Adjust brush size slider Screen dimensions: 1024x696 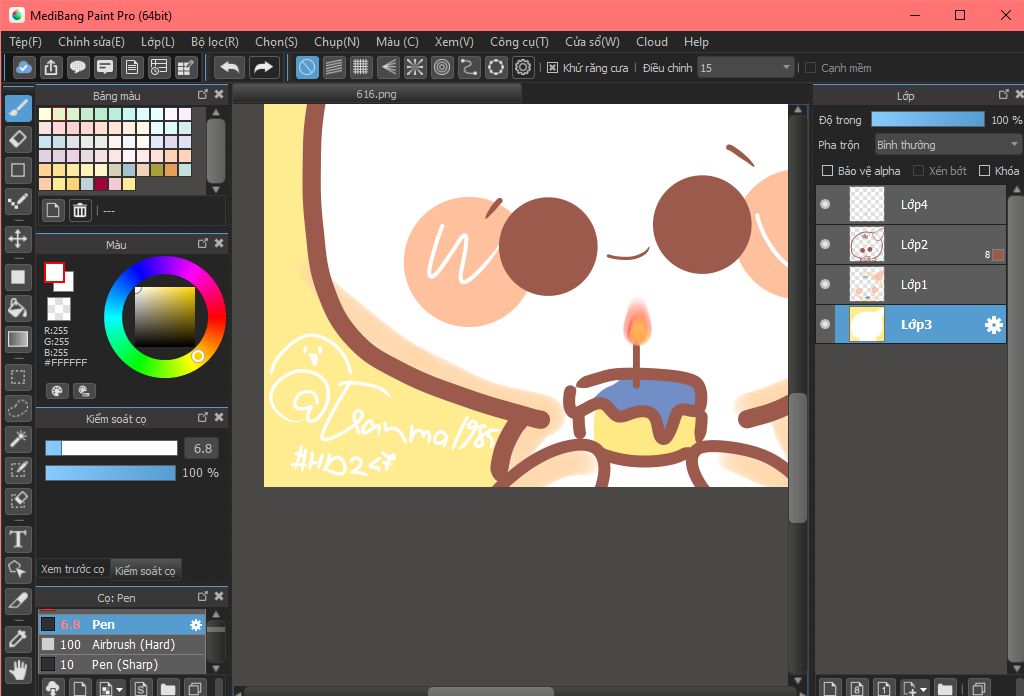pos(111,448)
